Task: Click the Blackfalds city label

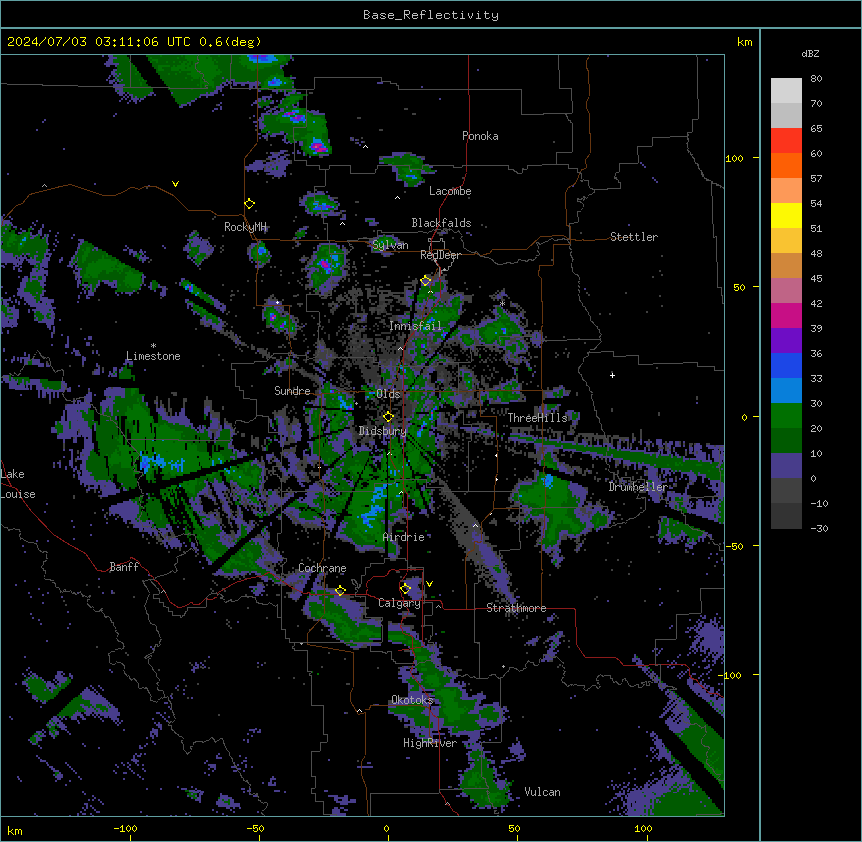Action: point(441,223)
